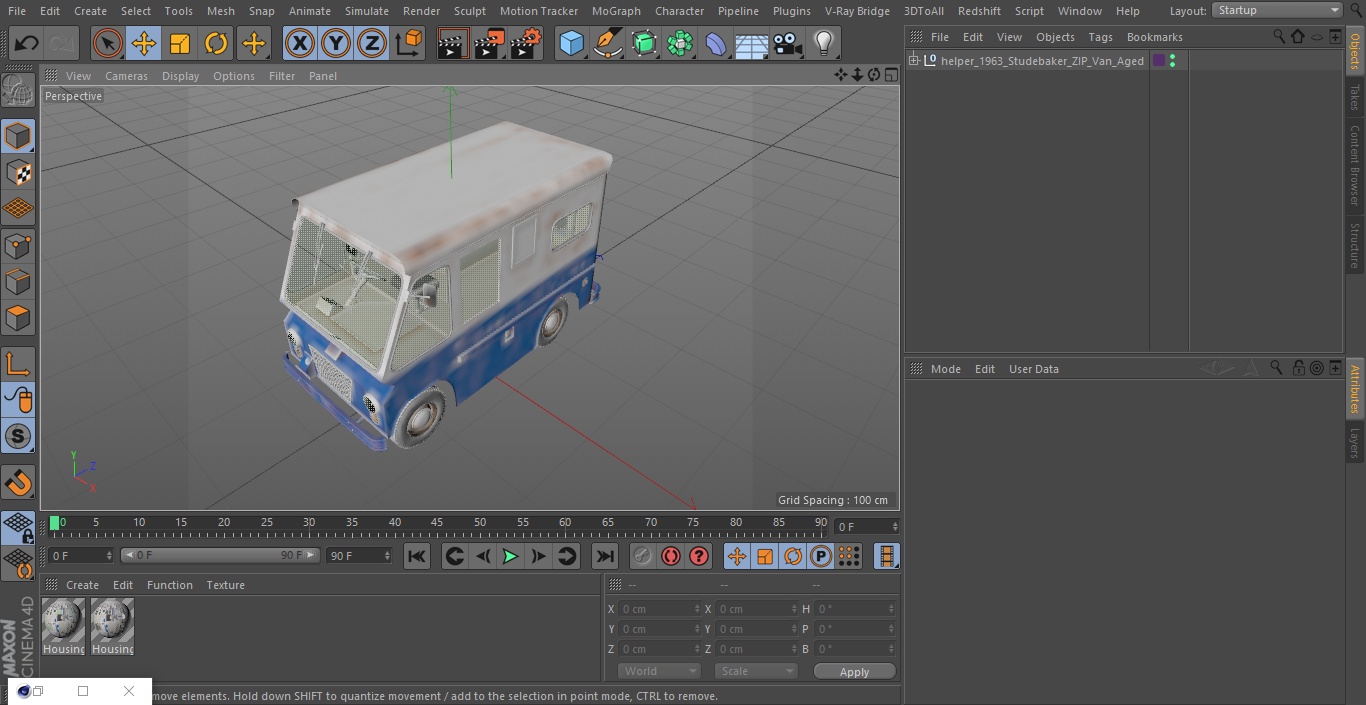Click the current frame field at timeline end
The width and height of the screenshot is (1366, 705).
point(866,526)
